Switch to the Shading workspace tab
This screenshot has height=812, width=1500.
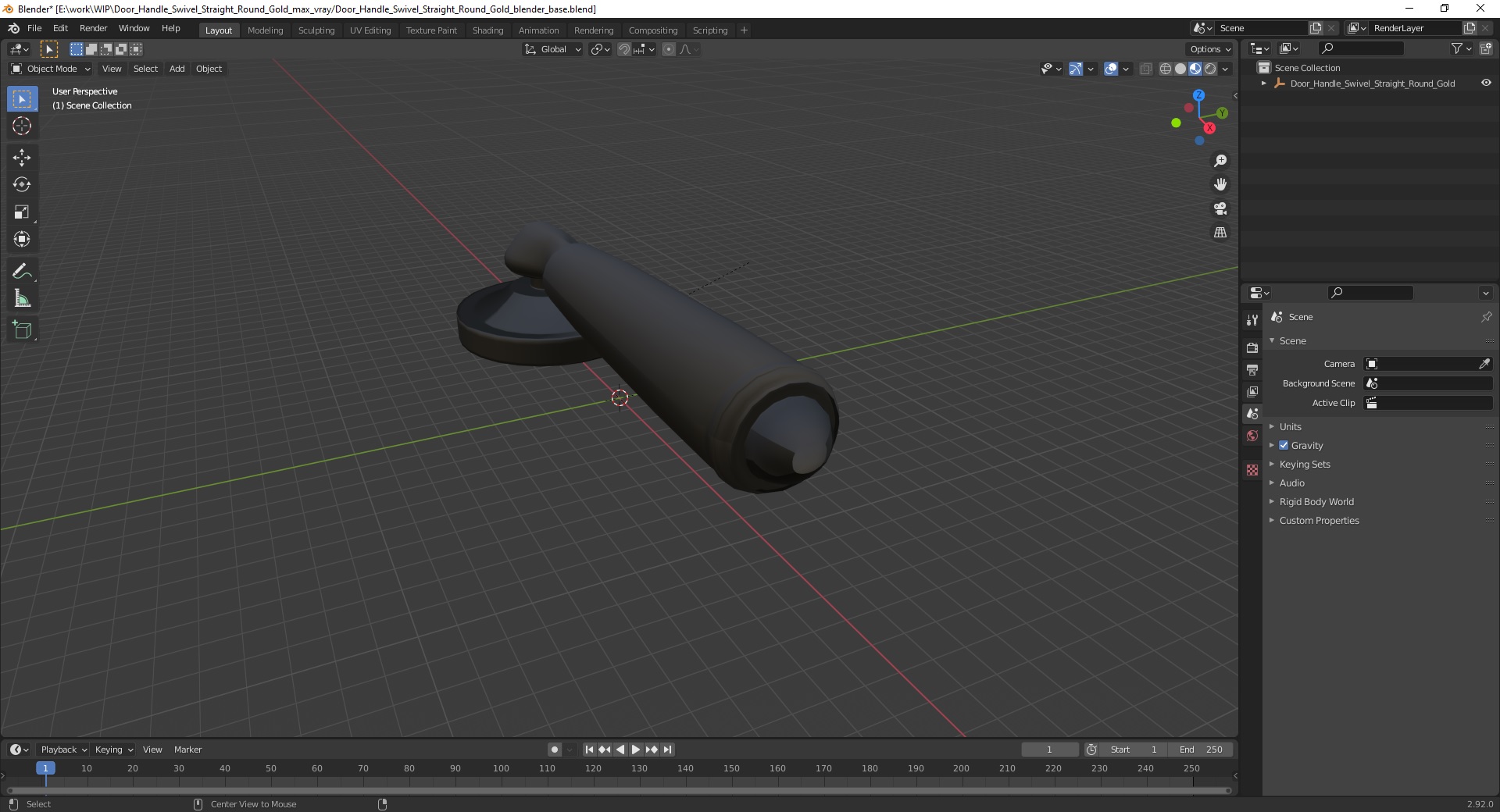tap(487, 30)
